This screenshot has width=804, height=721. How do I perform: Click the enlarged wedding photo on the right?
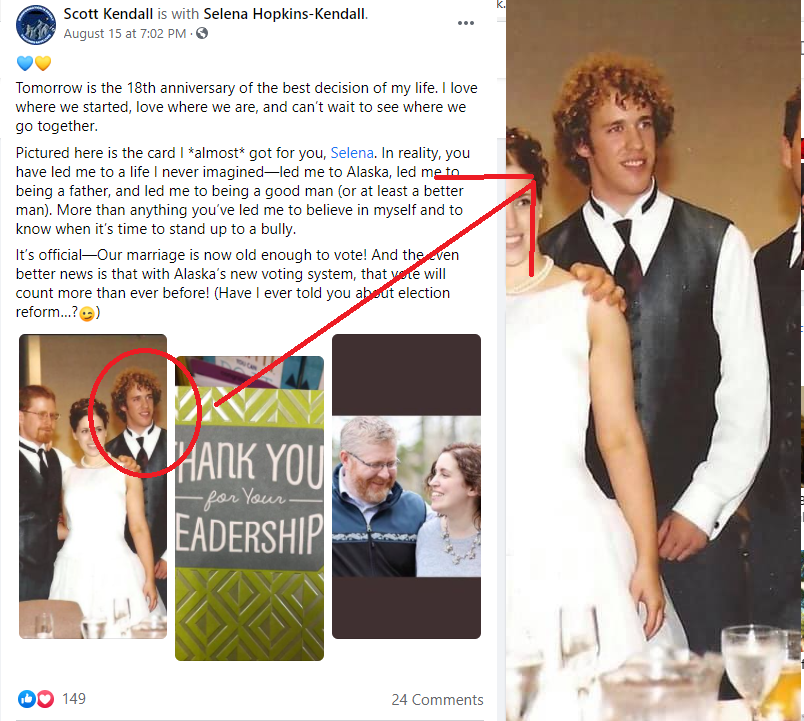[653, 360]
